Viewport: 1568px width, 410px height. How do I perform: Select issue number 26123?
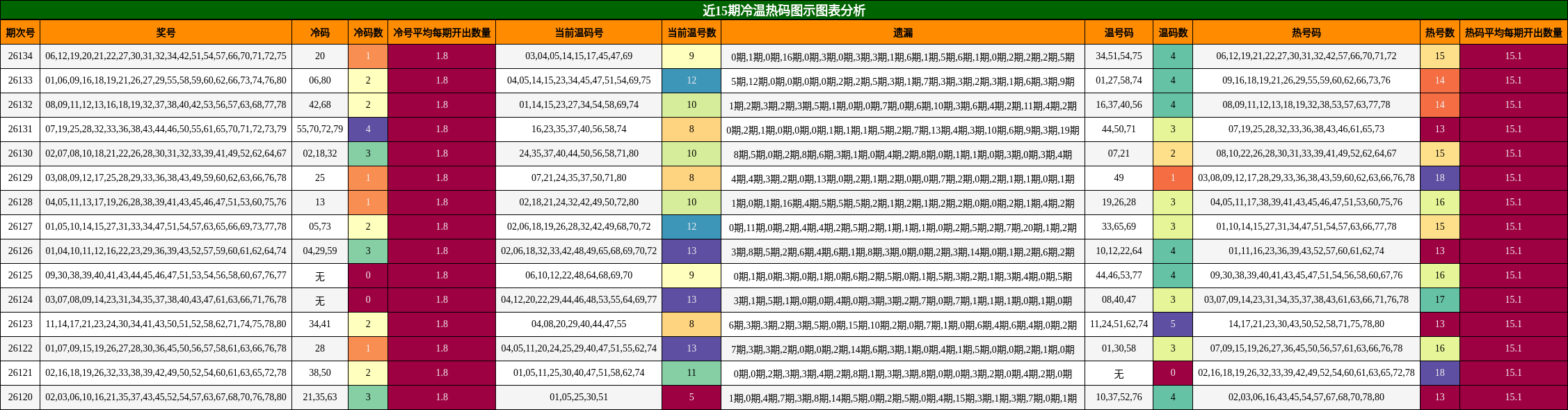20,324
